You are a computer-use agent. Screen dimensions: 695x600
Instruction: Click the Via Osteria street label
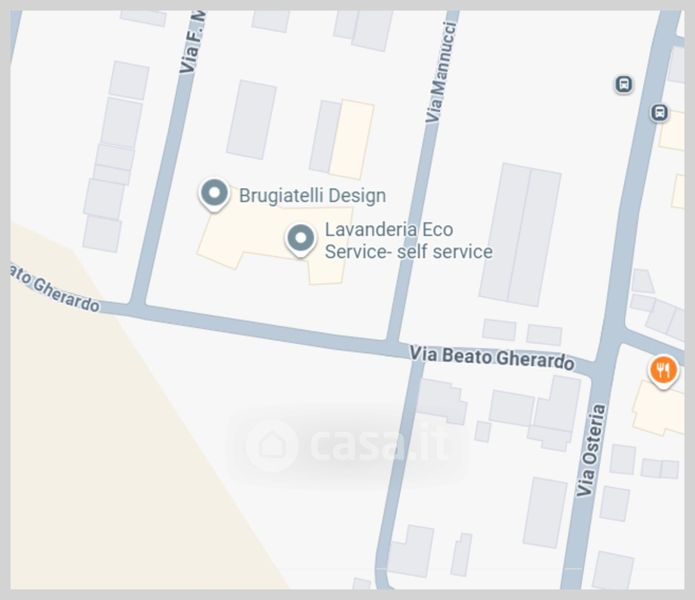591,450
